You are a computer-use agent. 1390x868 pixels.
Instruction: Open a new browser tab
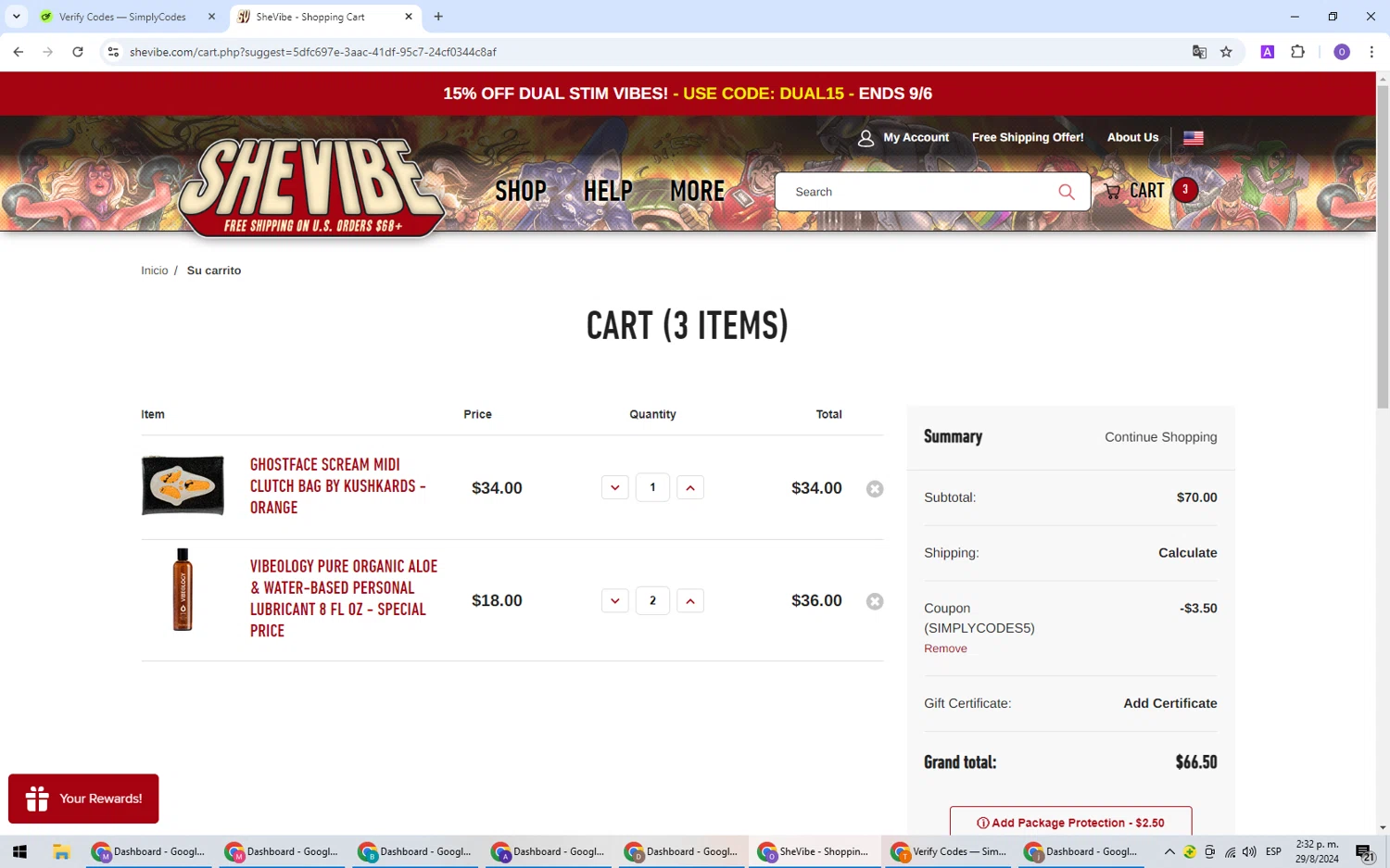pyautogui.click(x=438, y=17)
